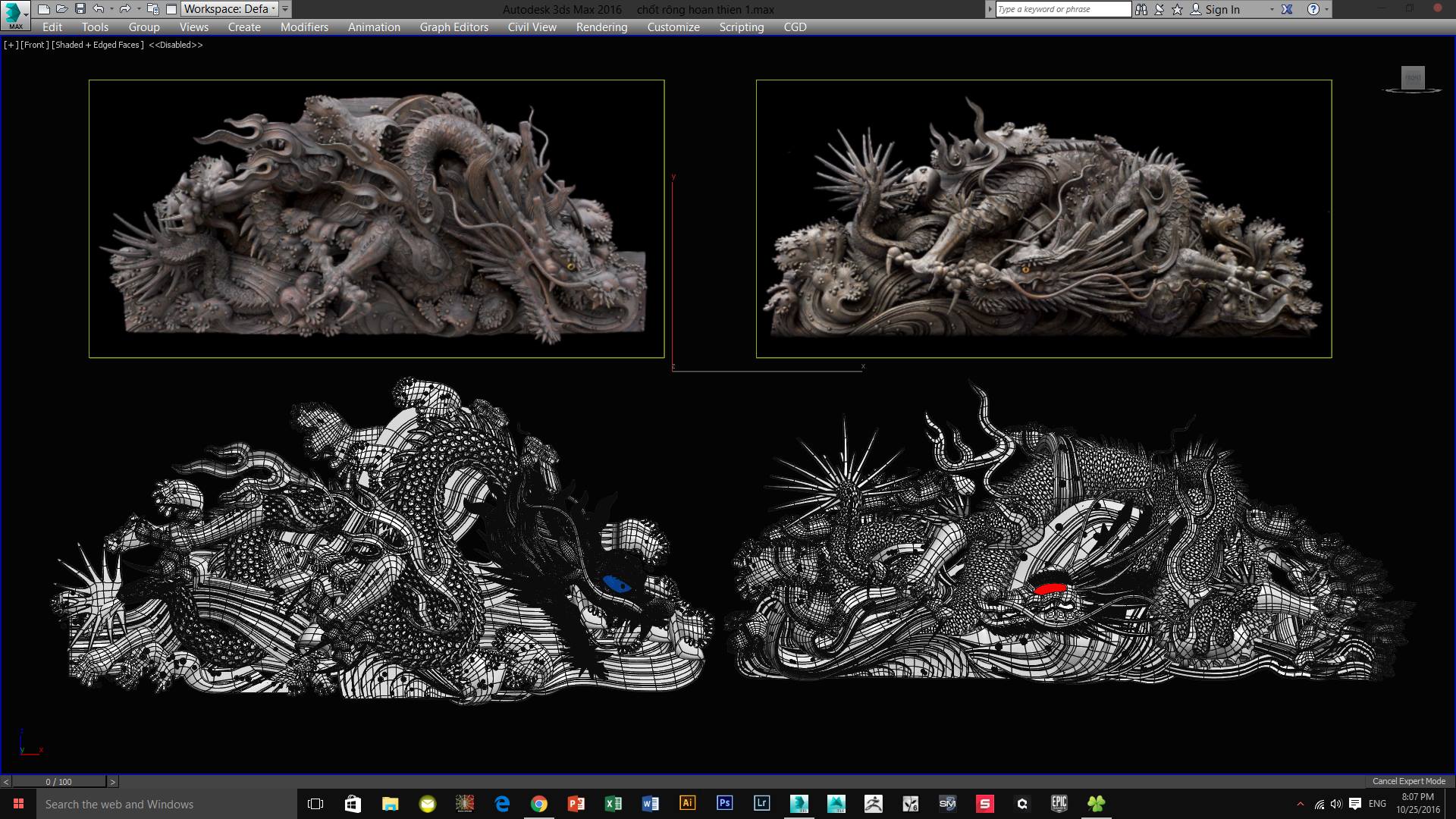Expand the Workspace: Default dropdown

click(x=227, y=9)
